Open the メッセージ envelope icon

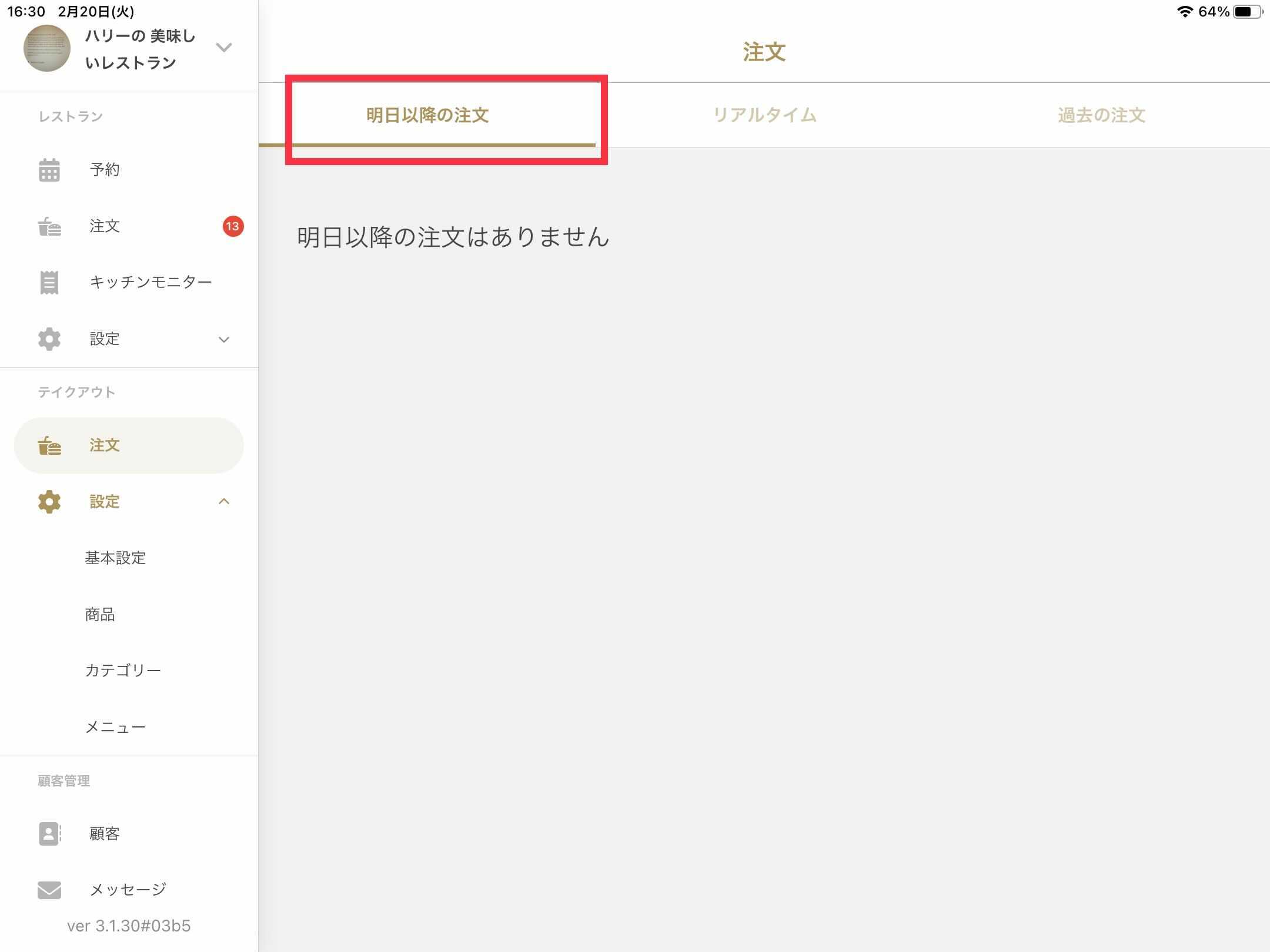point(49,890)
